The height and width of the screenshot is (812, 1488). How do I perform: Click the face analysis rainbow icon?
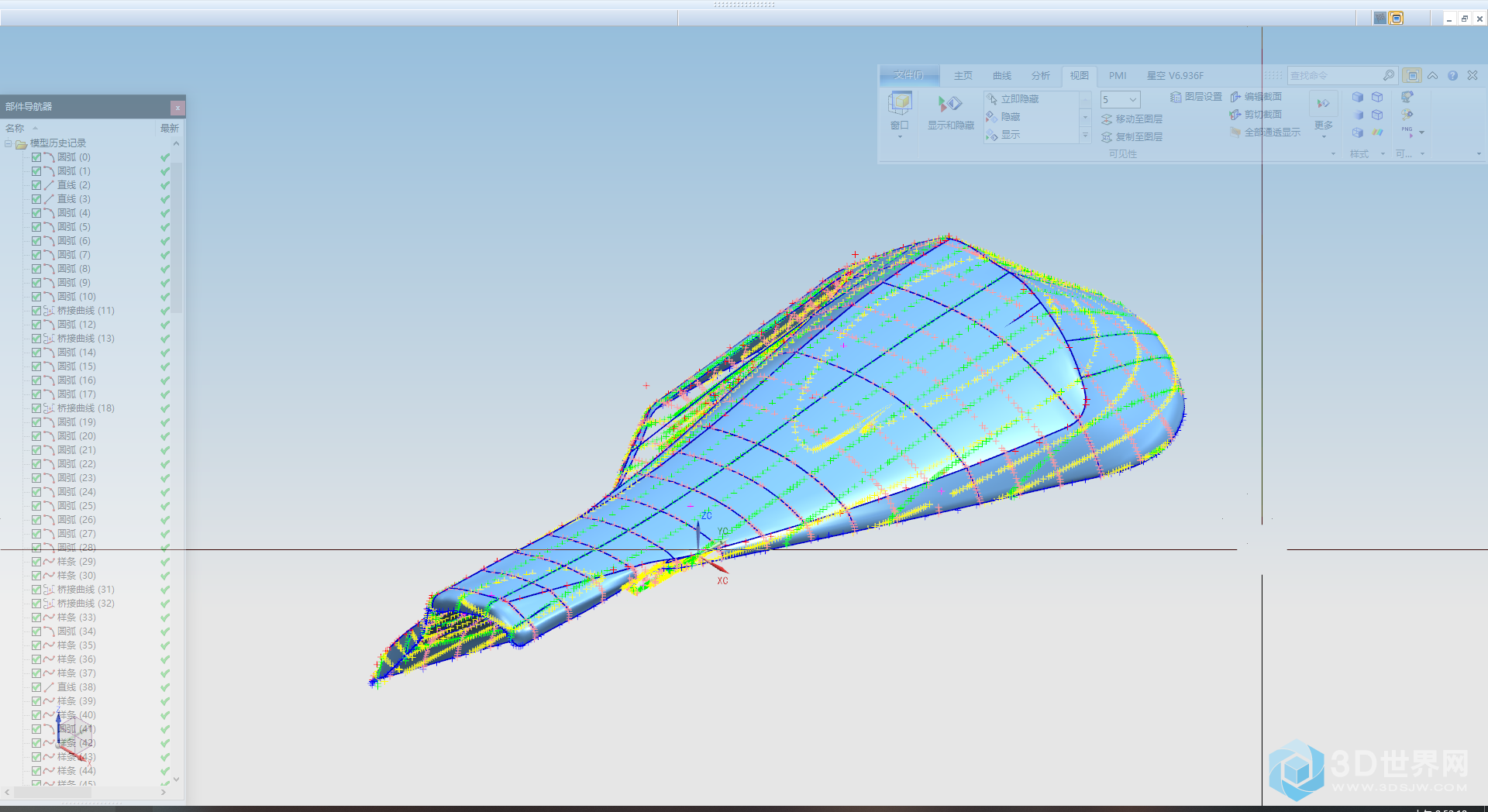(1377, 132)
